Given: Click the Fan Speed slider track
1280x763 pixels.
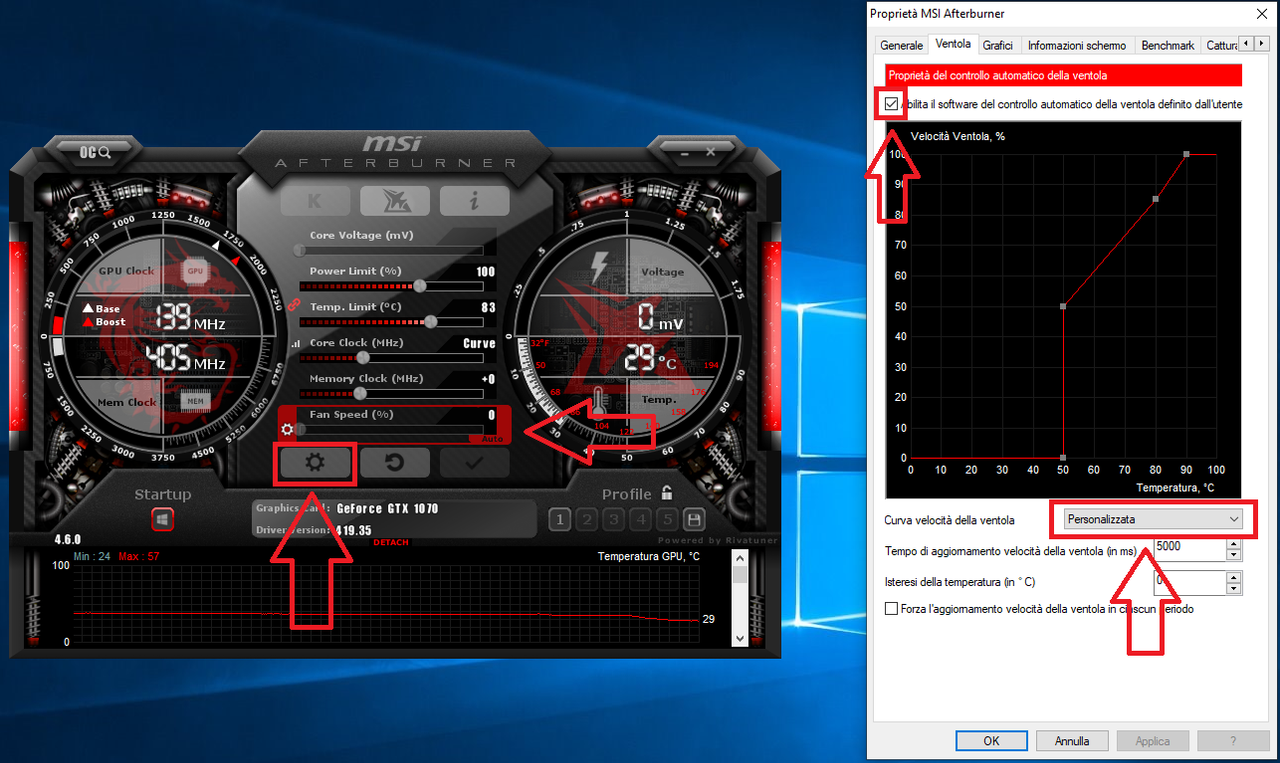Looking at the screenshot, I should pos(391,429).
